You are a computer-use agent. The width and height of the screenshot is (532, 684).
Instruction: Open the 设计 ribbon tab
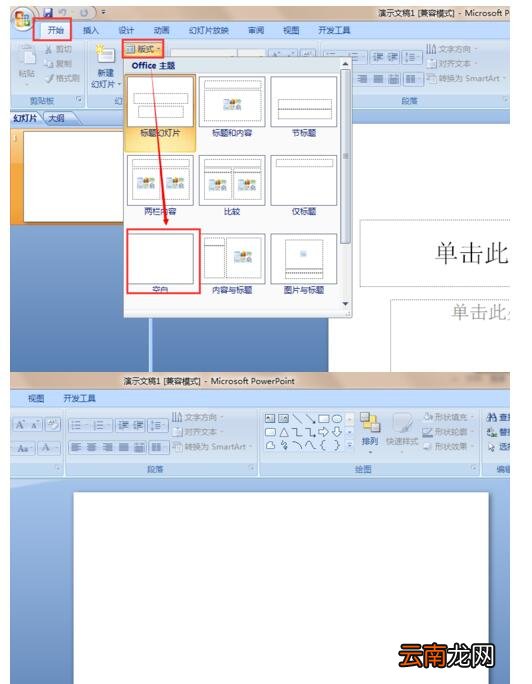pos(126,30)
